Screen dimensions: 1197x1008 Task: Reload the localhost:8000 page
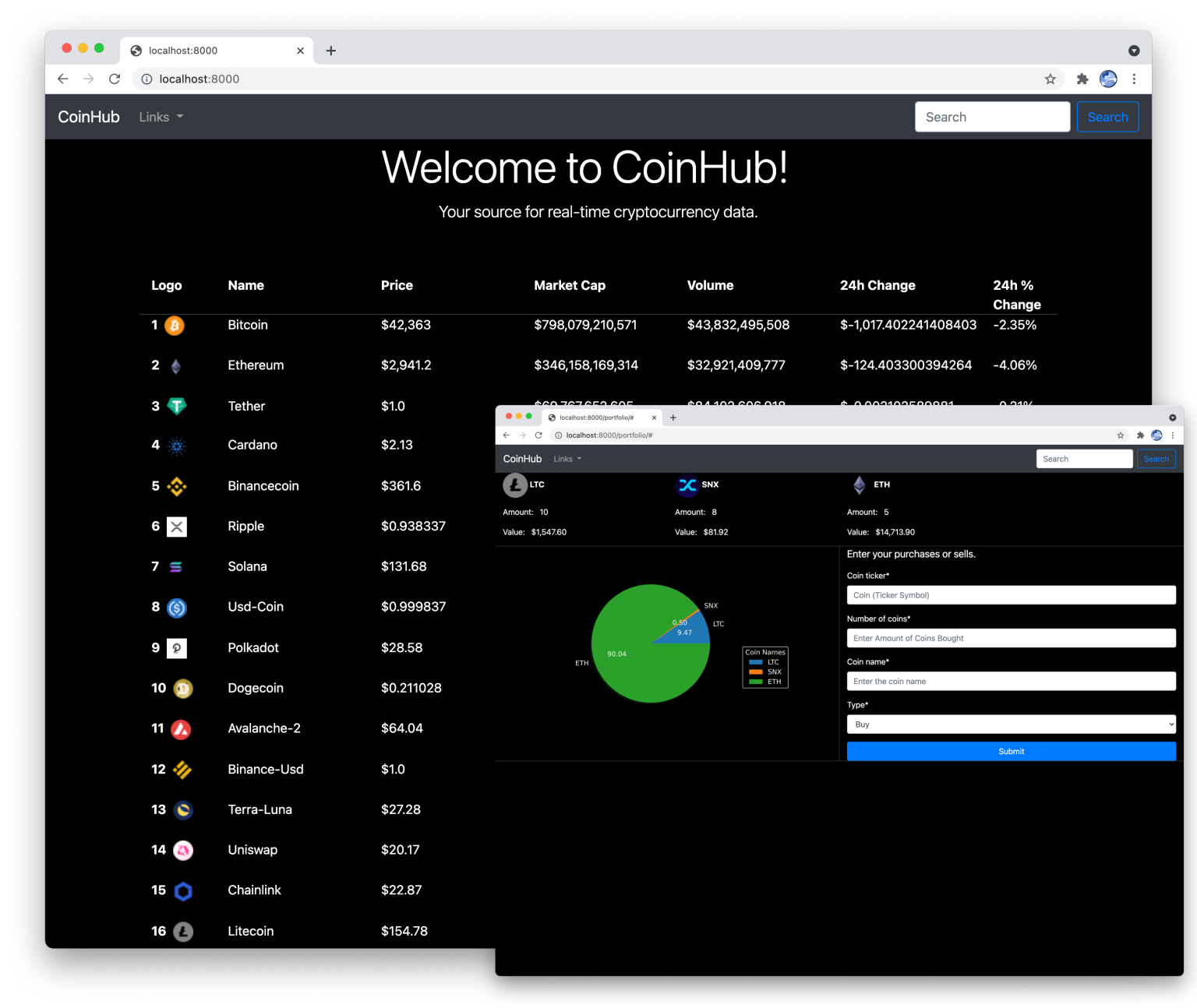(x=115, y=79)
